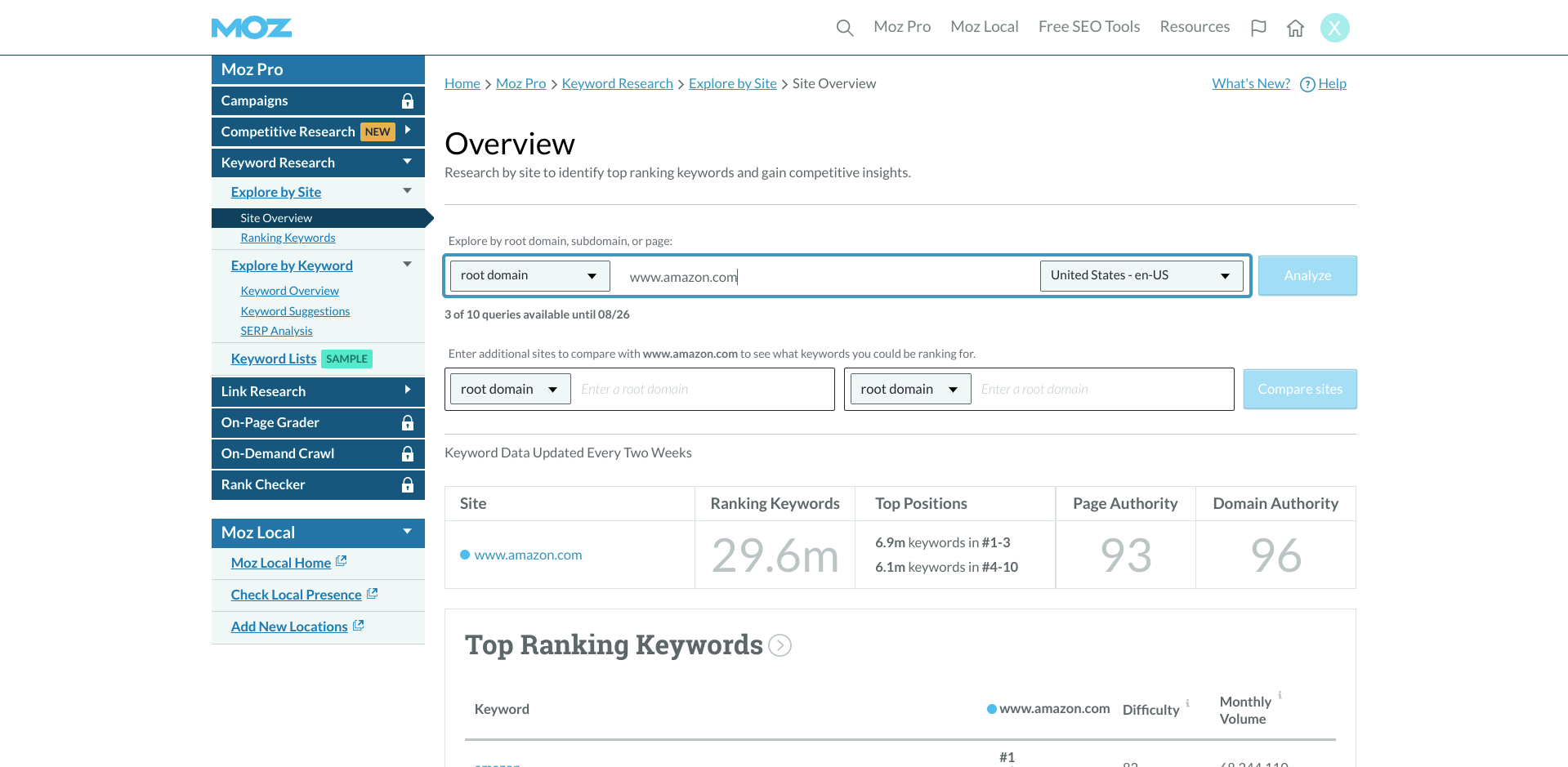Click the Campaigns lock icon
The height and width of the screenshot is (767, 1568).
408,100
